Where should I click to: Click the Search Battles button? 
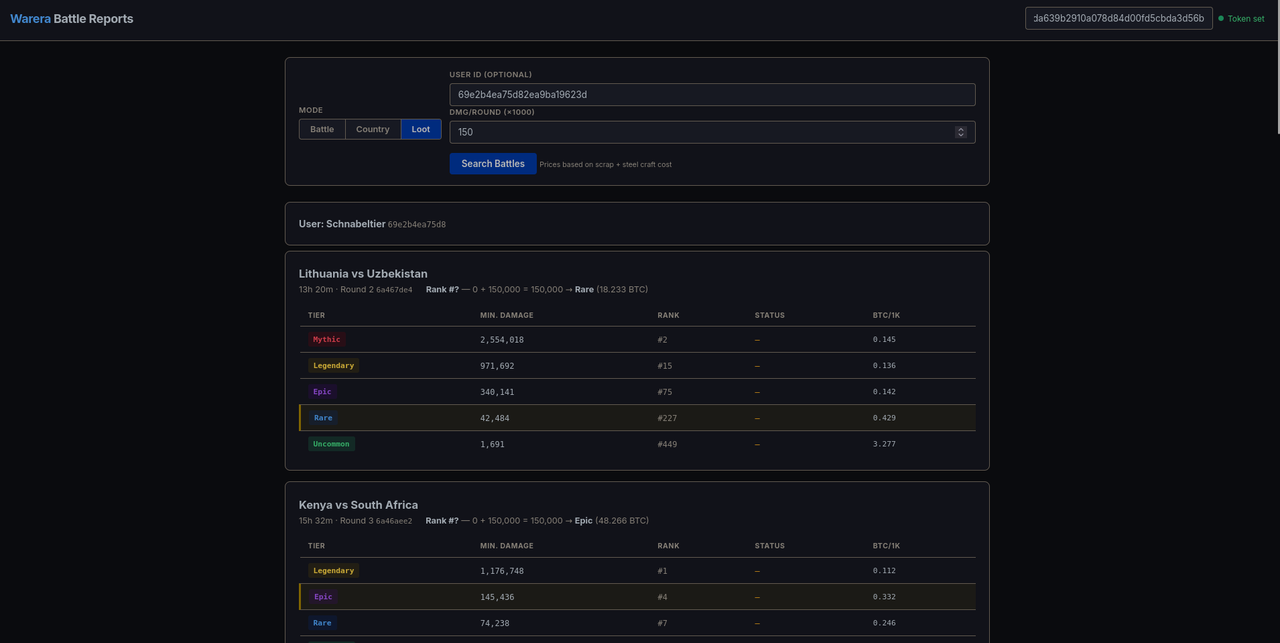point(493,164)
